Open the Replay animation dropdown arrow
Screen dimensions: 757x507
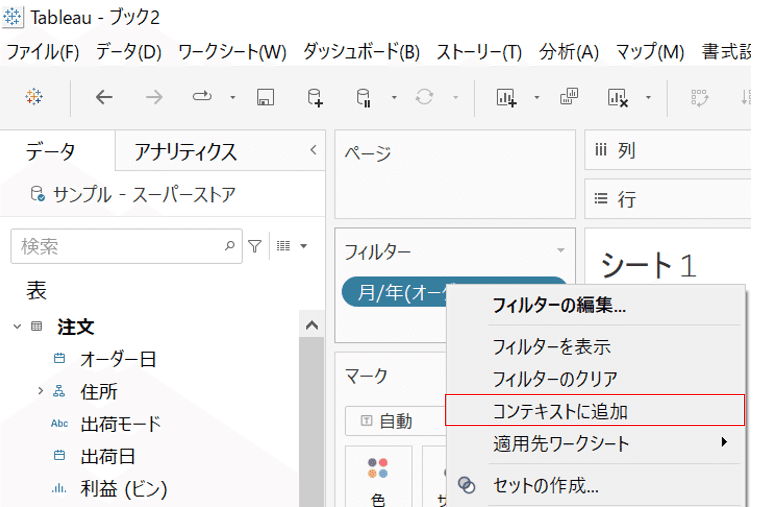click(x=233, y=98)
